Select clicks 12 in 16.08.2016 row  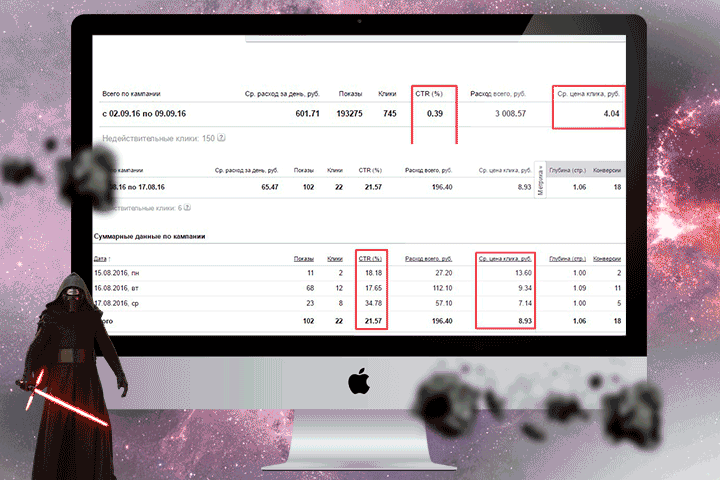tap(339, 288)
